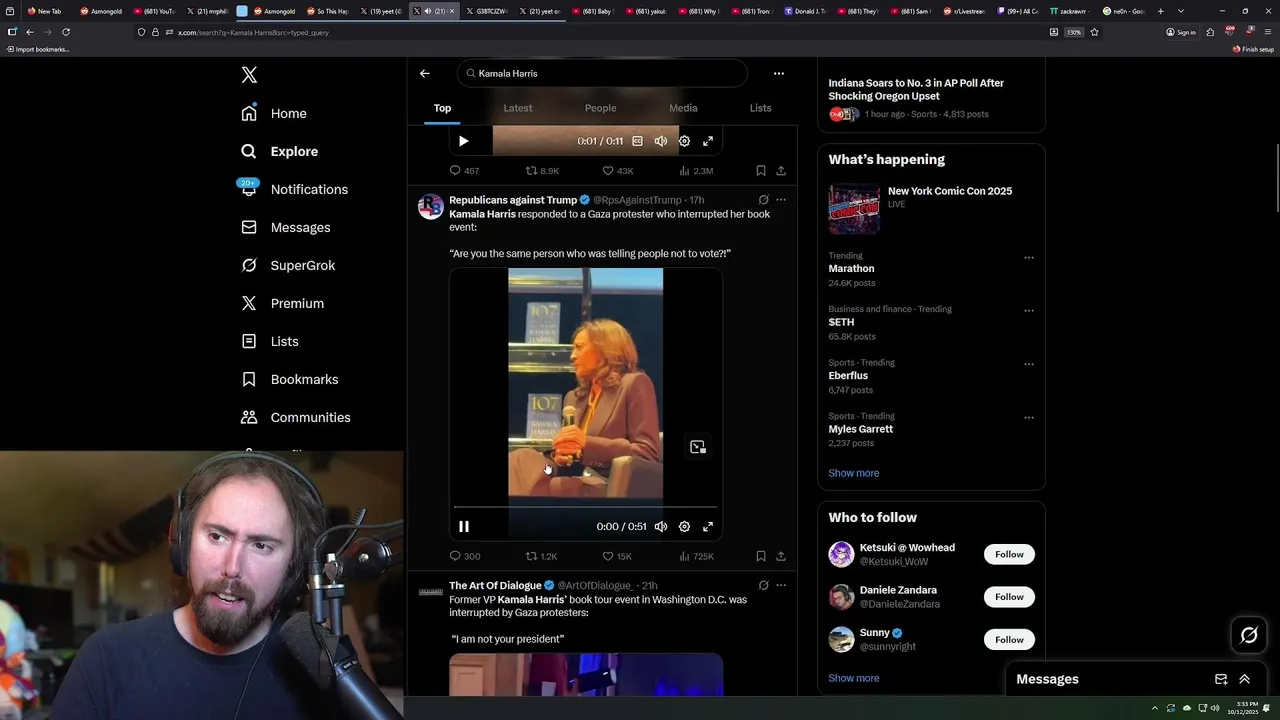This screenshot has height=720, width=1280.
Task: Fullscreen the first 0:11 video
Action: coord(708,141)
